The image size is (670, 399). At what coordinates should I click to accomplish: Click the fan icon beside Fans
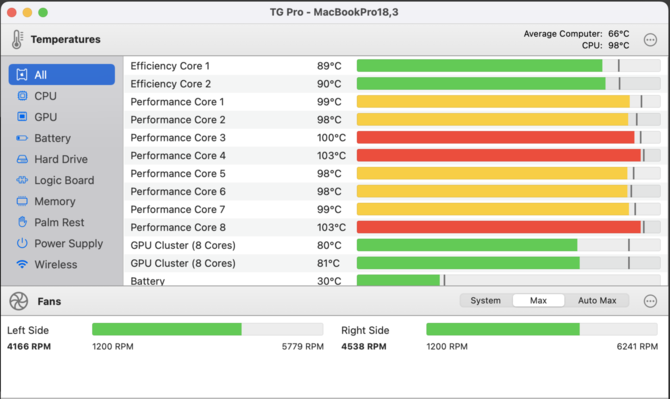[x=19, y=301]
